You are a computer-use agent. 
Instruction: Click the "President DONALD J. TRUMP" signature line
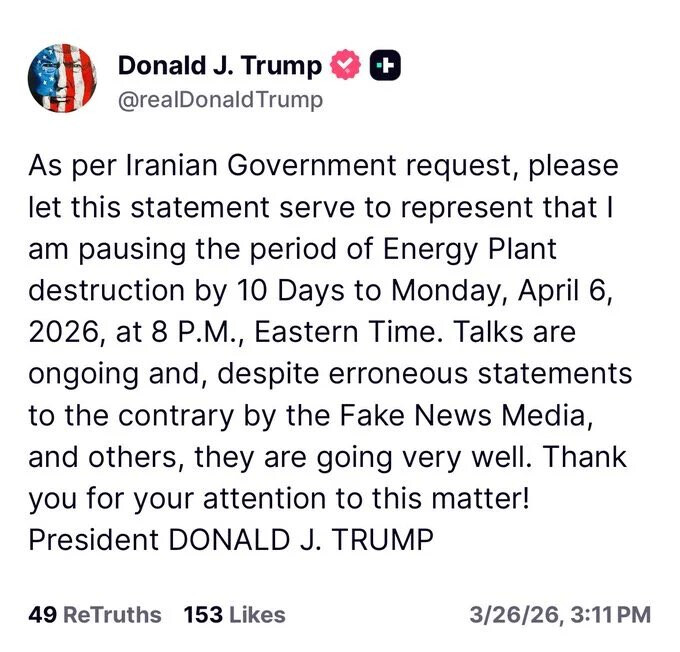point(231,539)
